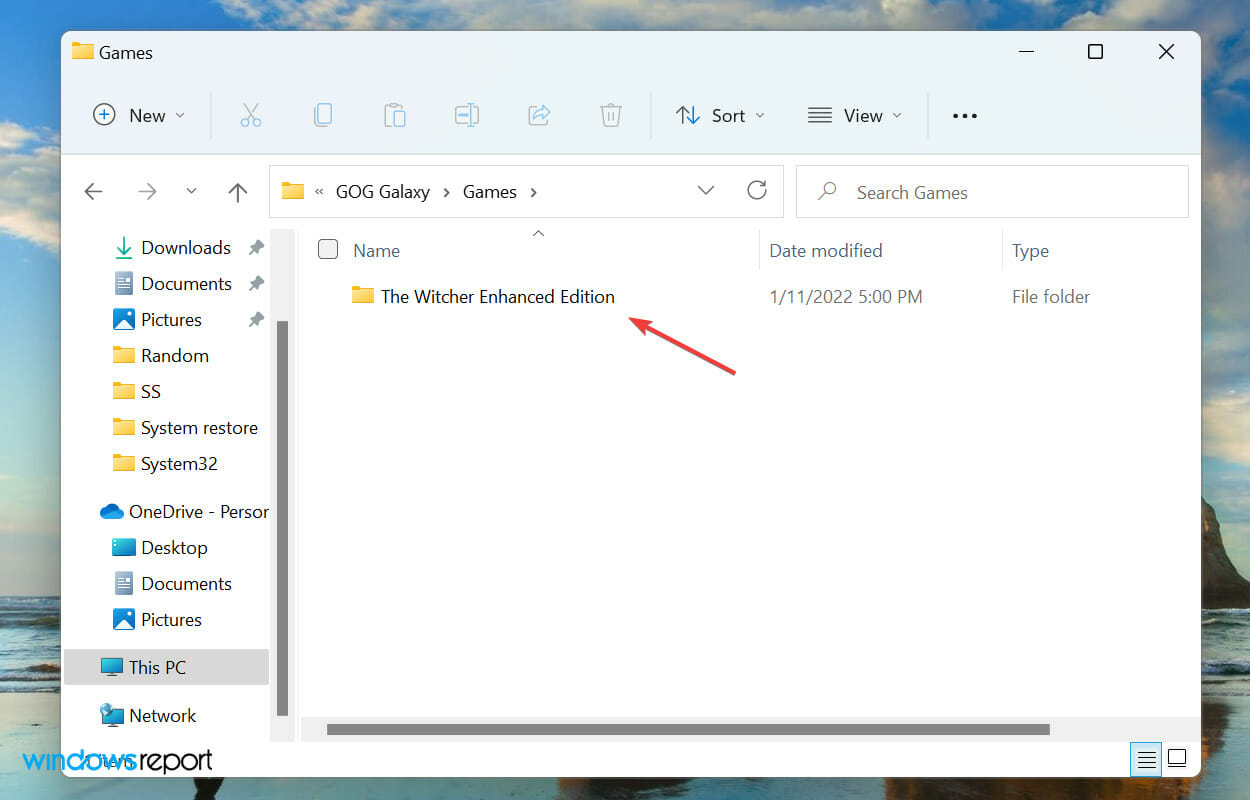Maximize the Games window
1250x800 pixels.
[1095, 52]
